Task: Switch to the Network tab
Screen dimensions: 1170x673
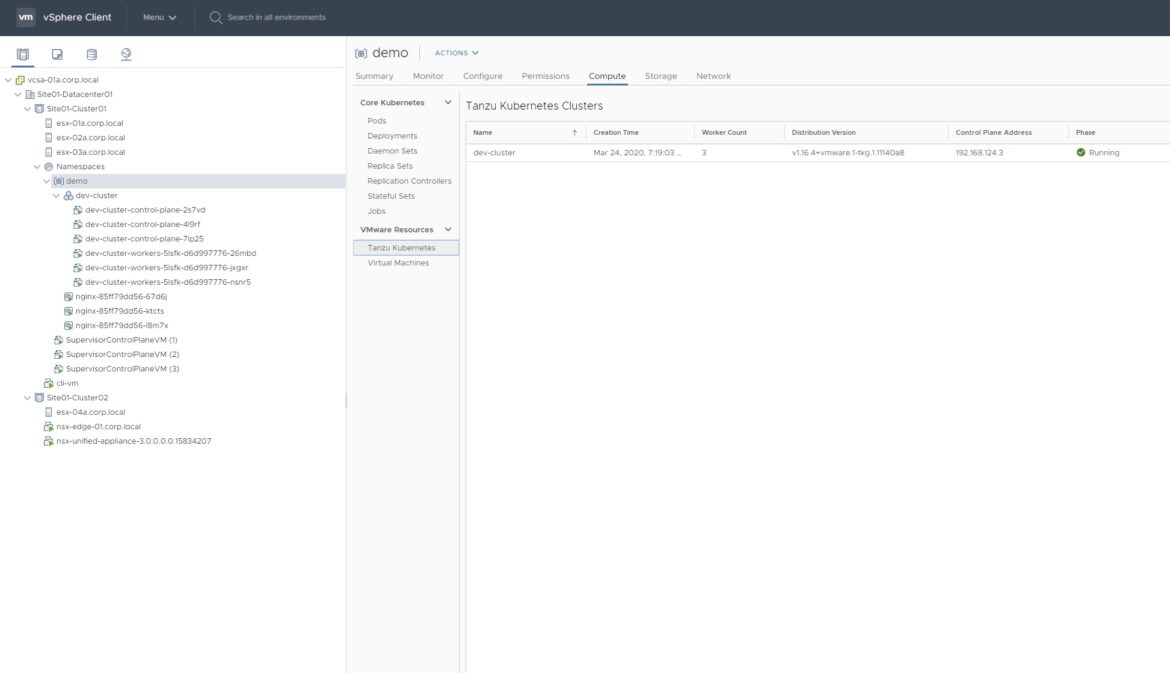Action: click(x=713, y=76)
